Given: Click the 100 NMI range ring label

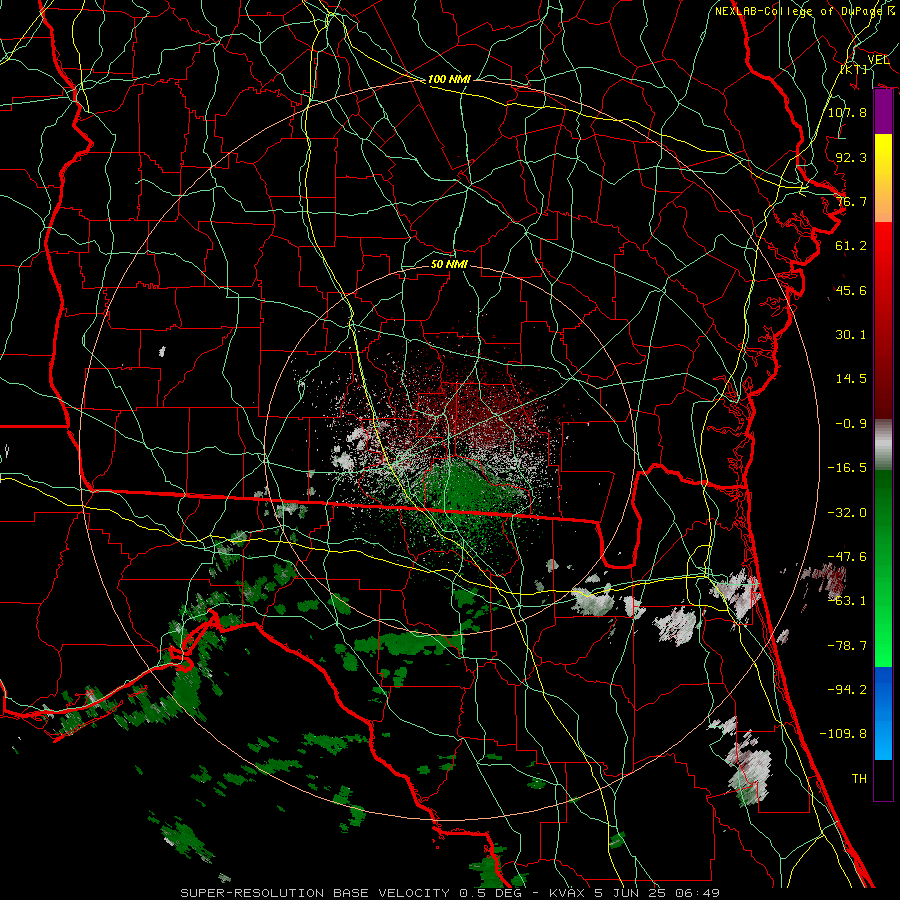Looking at the screenshot, I should (449, 79).
